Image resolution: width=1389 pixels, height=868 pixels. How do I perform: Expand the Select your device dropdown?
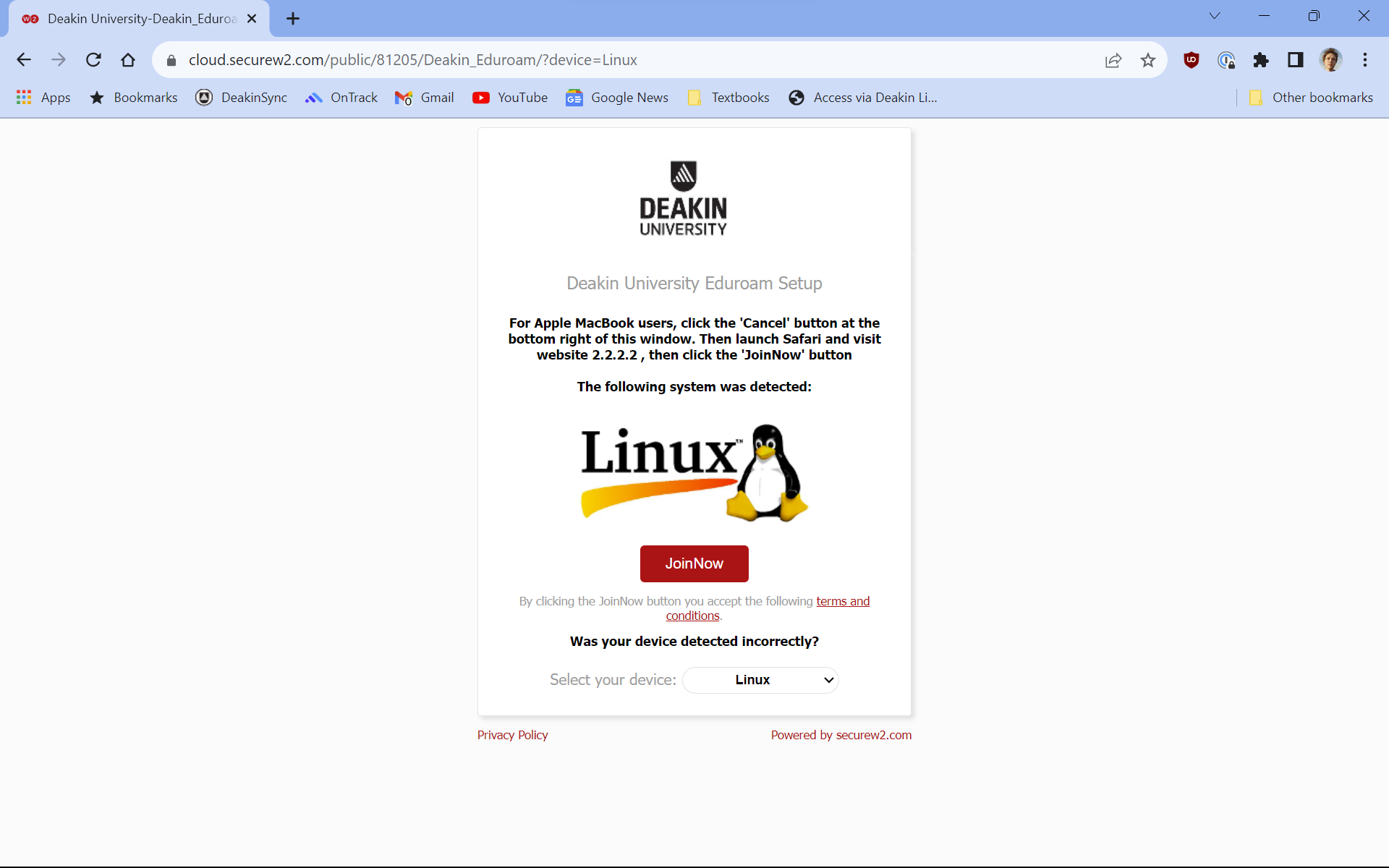(760, 680)
